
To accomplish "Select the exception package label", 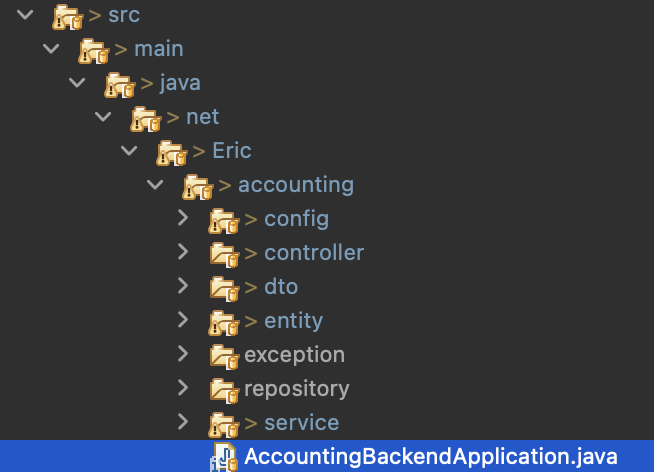I will (x=294, y=355).
